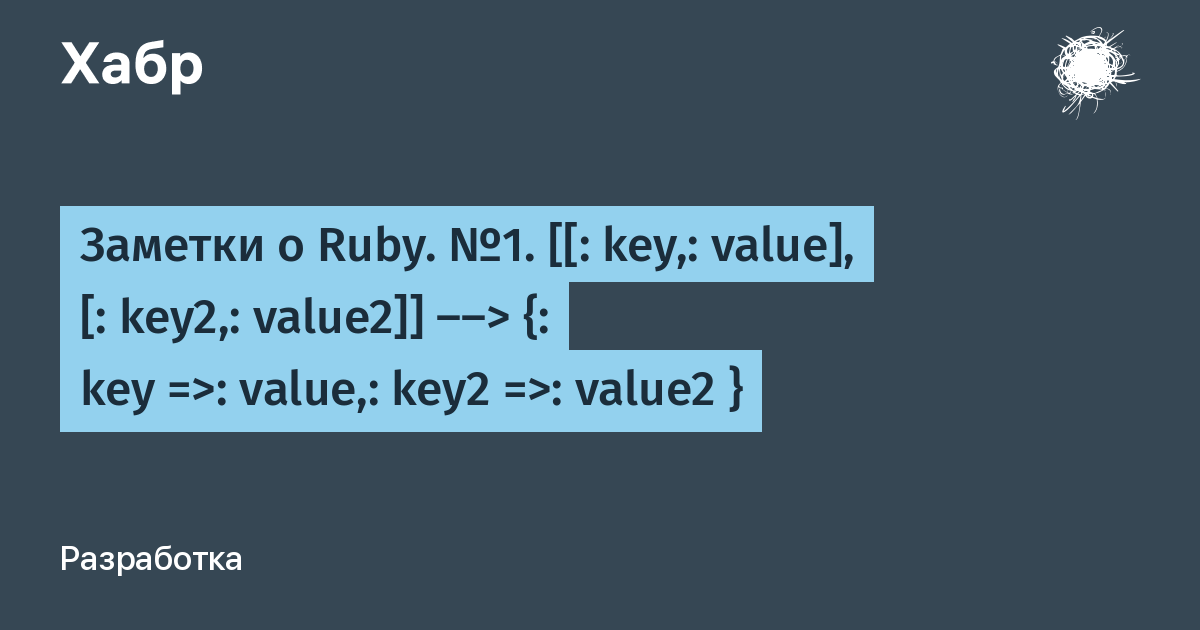Viewport: 1200px width, 630px height.
Task: Click the Хабр logo text
Action: [132, 65]
